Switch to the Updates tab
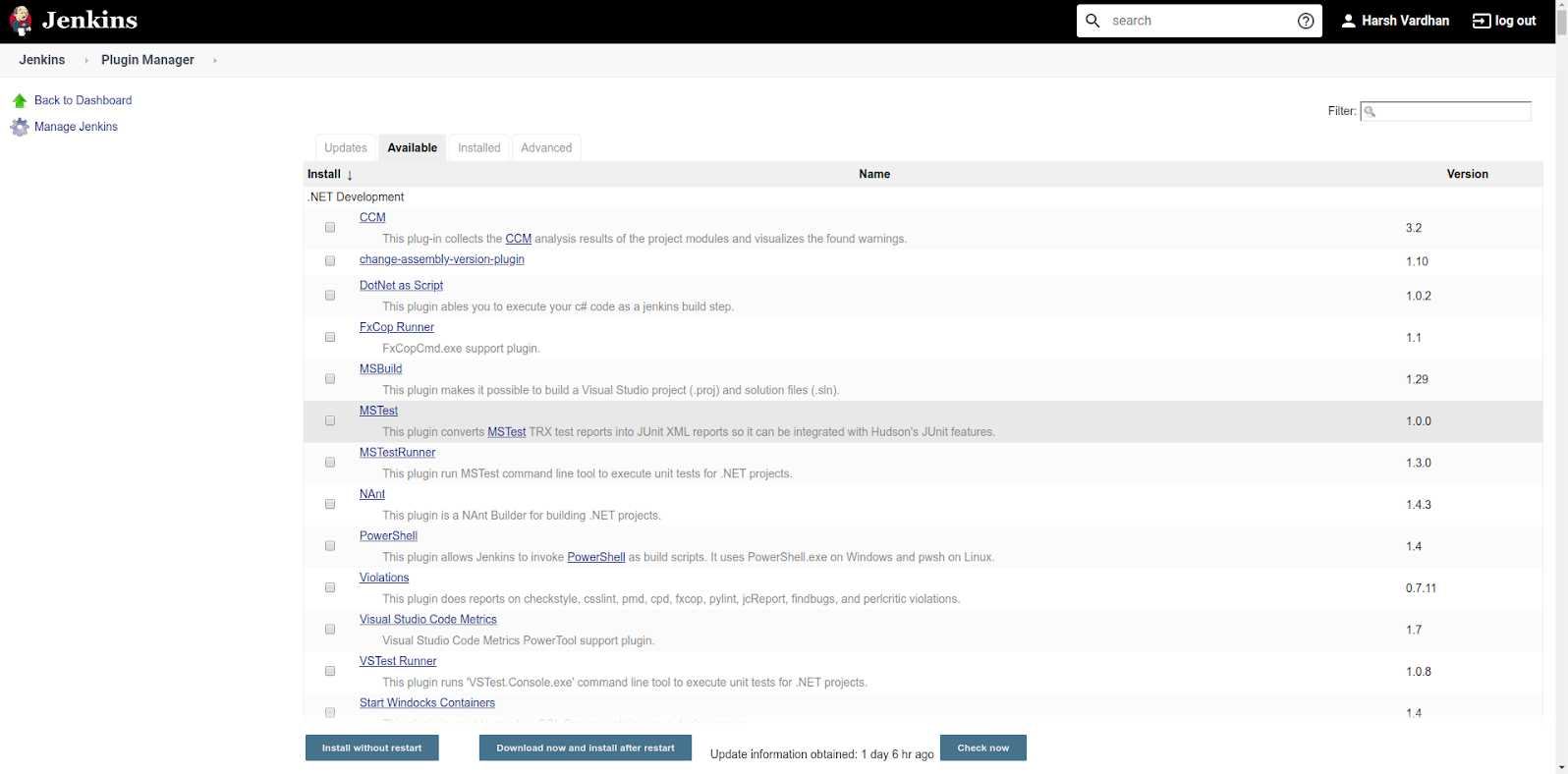The width and height of the screenshot is (1568, 774). [346, 147]
